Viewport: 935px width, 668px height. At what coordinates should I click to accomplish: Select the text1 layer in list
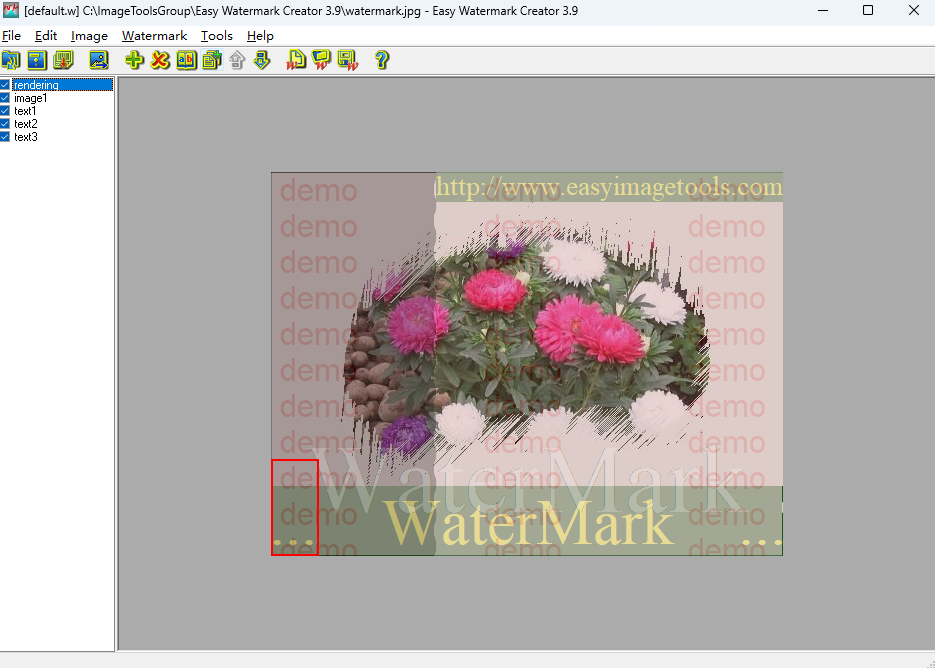point(25,111)
